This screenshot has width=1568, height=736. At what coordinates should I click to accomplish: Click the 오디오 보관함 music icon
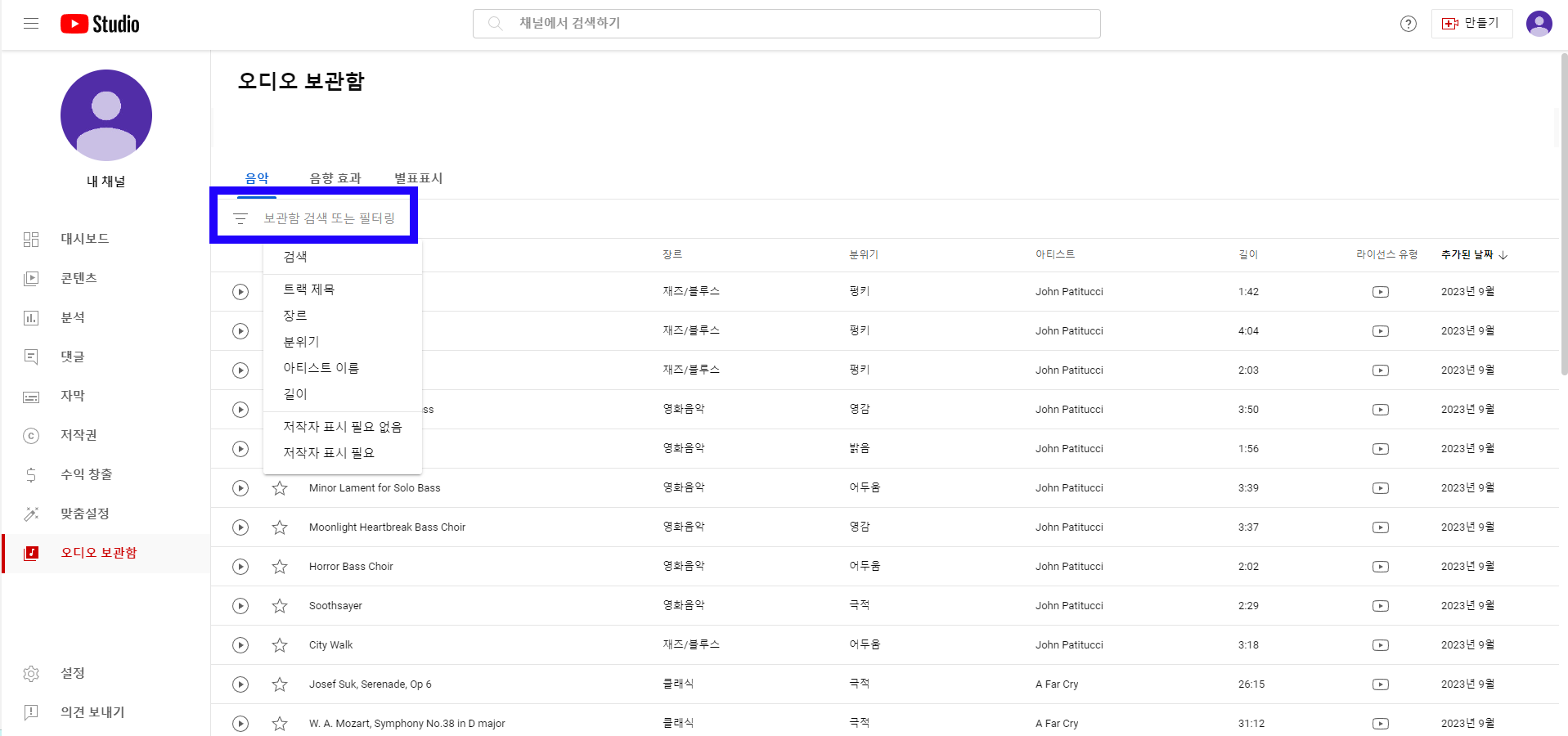pos(31,553)
